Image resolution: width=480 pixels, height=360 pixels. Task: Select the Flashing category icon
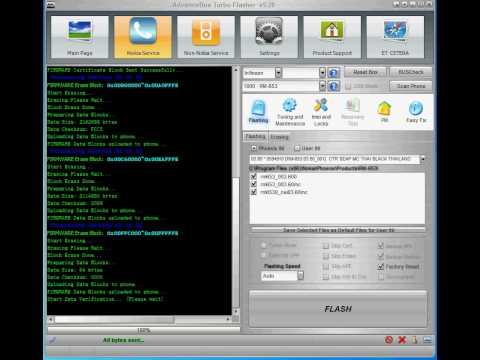coord(258,112)
